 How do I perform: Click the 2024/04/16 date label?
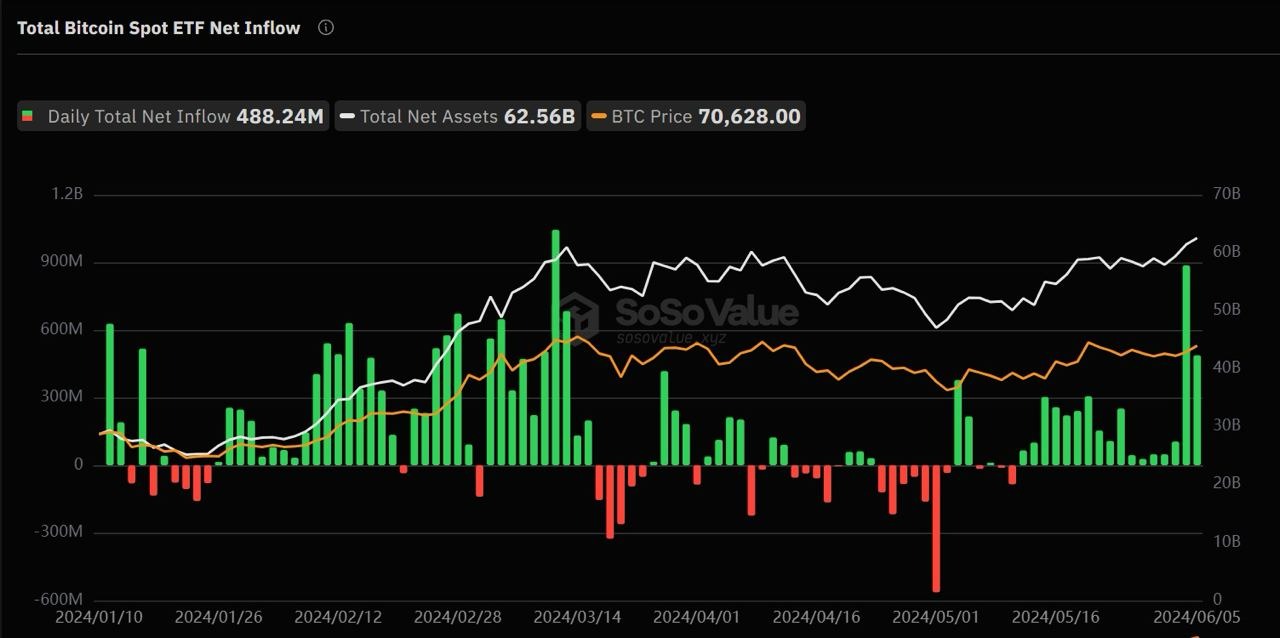click(x=817, y=617)
